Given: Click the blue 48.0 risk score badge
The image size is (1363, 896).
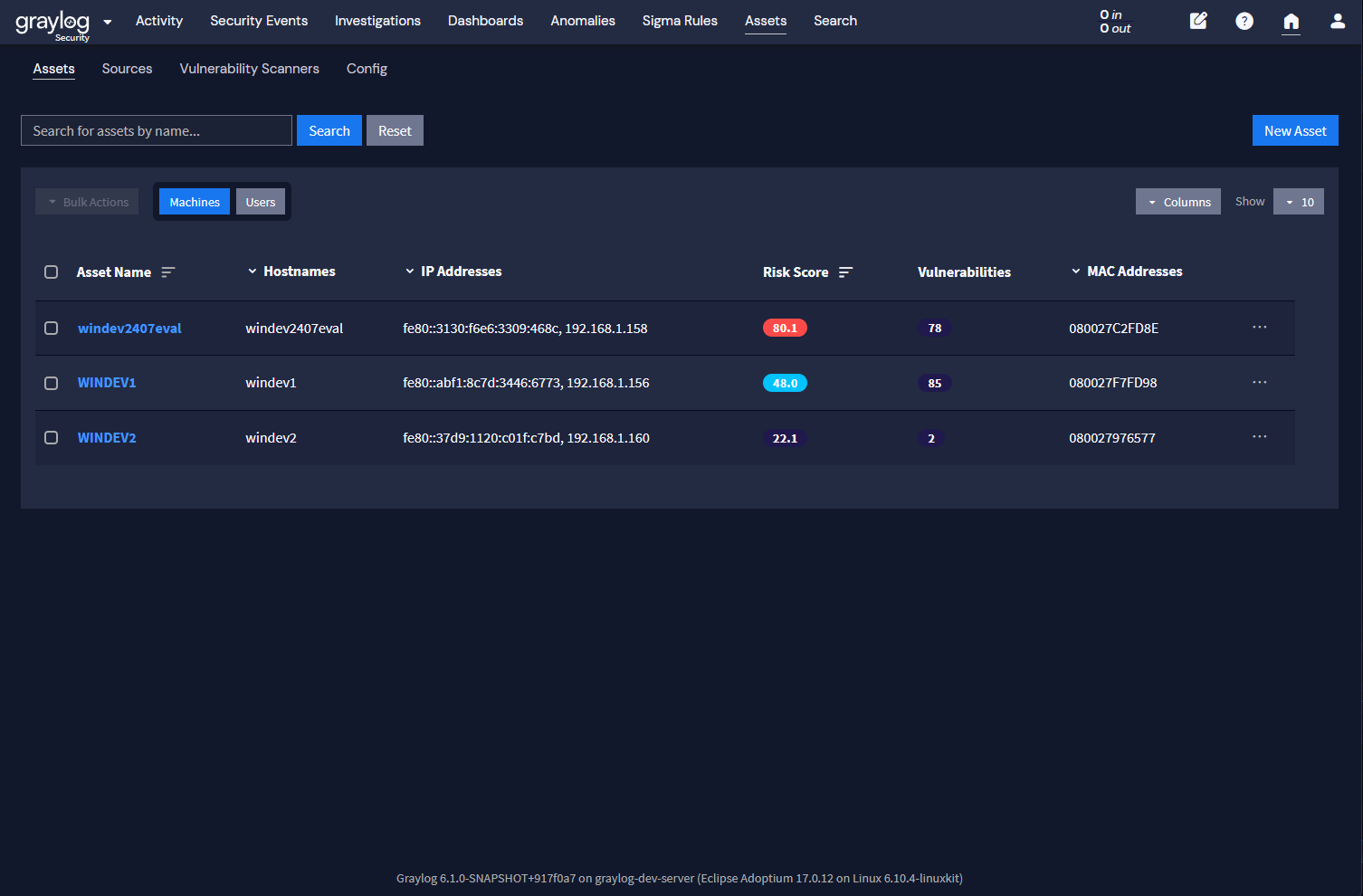Looking at the screenshot, I should pos(785,383).
